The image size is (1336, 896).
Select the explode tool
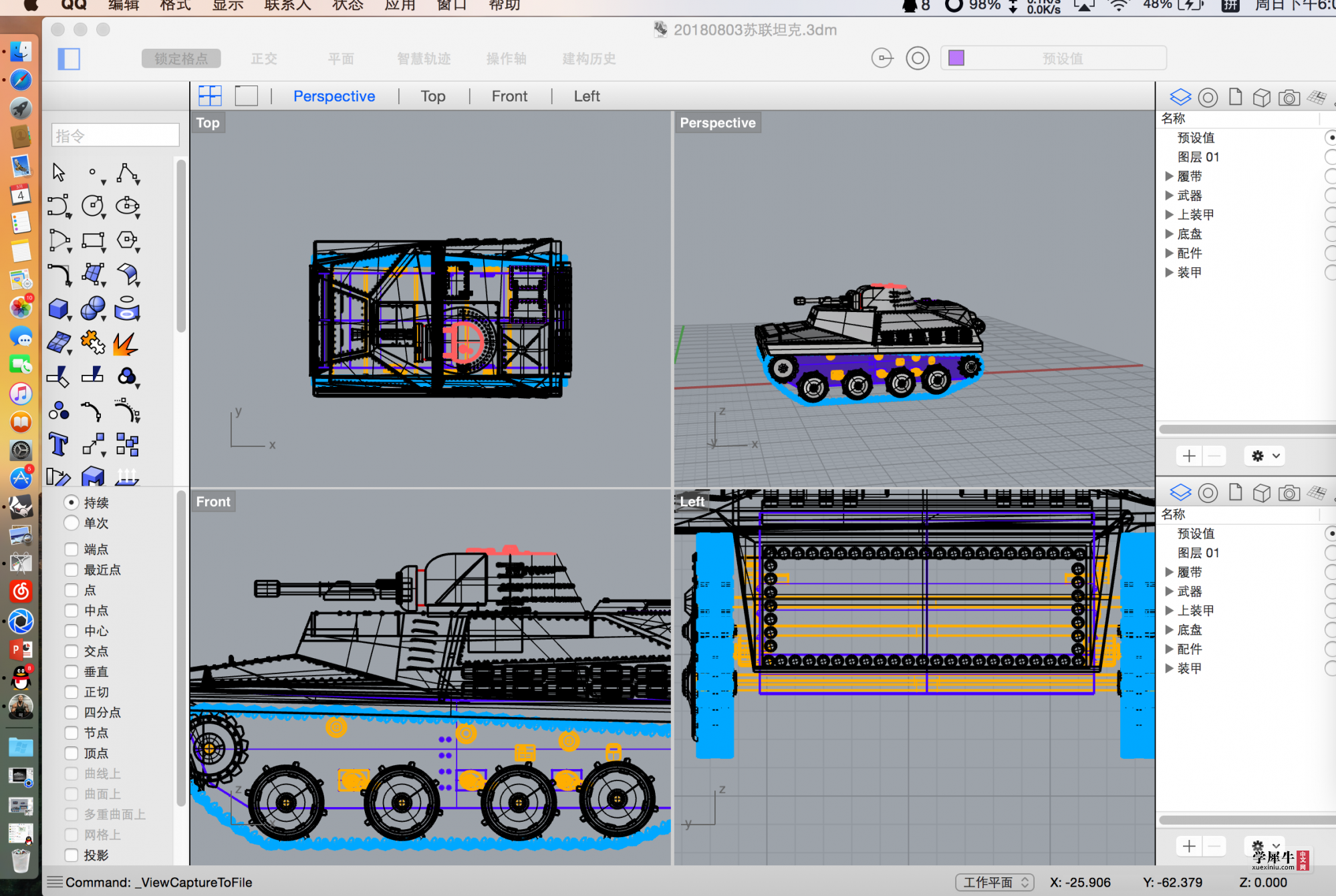coord(126,343)
